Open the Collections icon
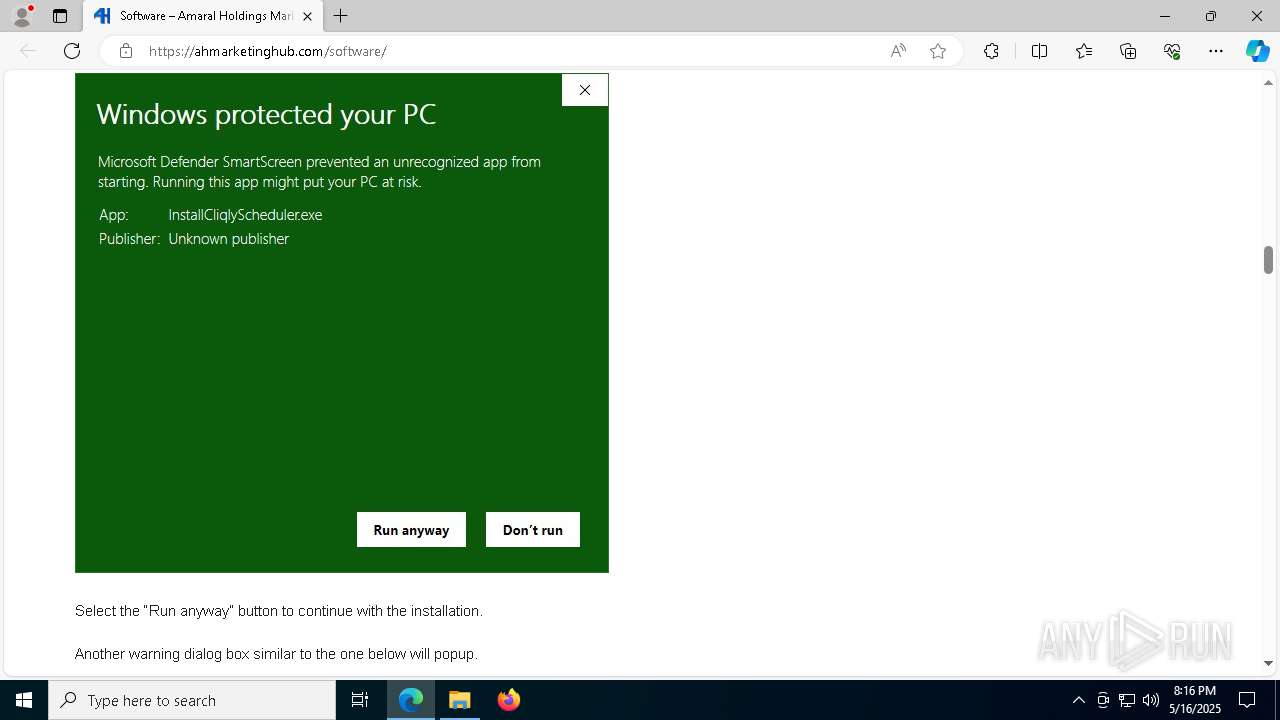1280x720 pixels. point(1128,51)
